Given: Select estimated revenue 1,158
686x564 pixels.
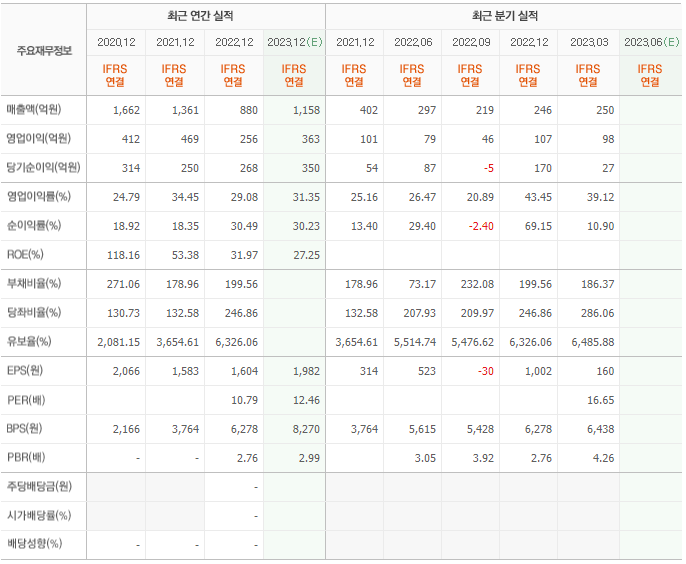Looking at the screenshot, I should [306, 110].
